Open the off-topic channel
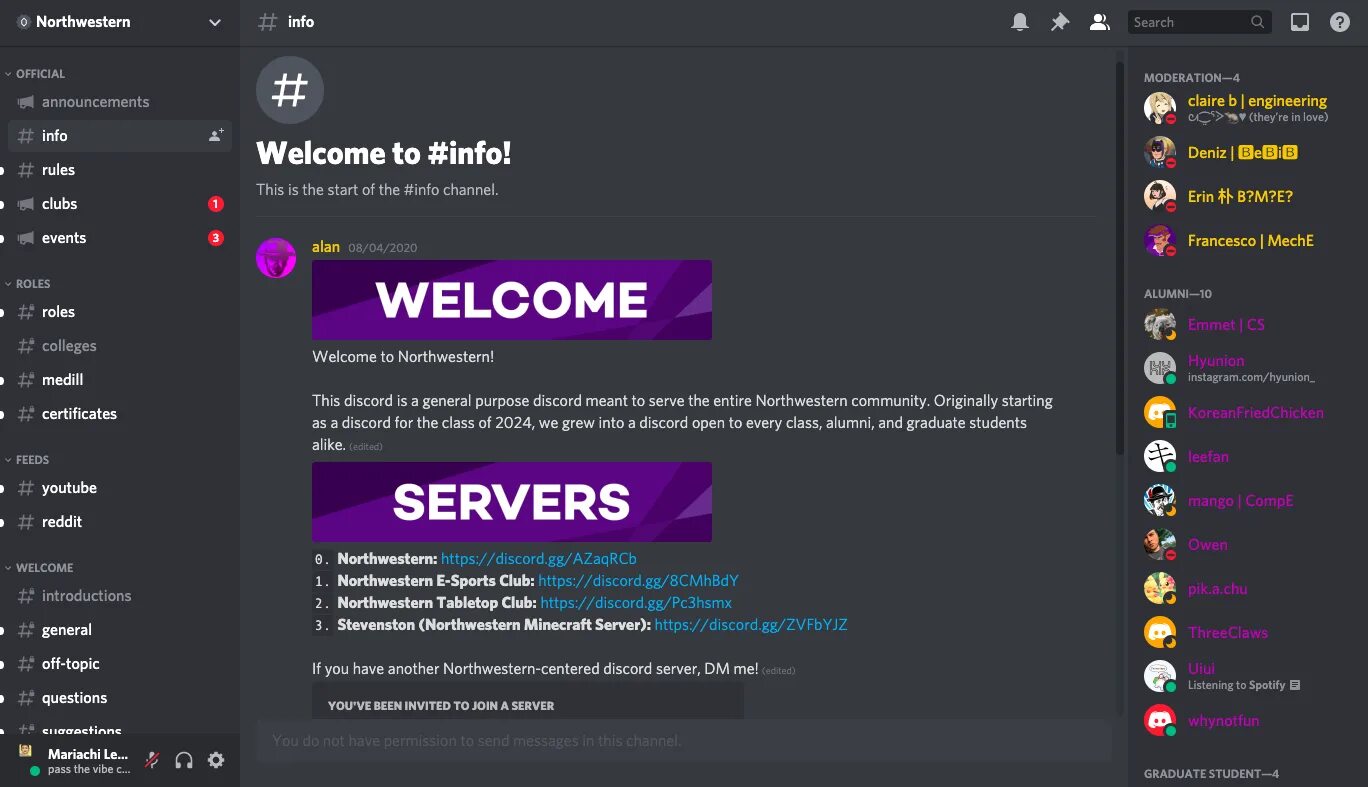Image resolution: width=1368 pixels, height=787 pixels. [x=120, y=664]
